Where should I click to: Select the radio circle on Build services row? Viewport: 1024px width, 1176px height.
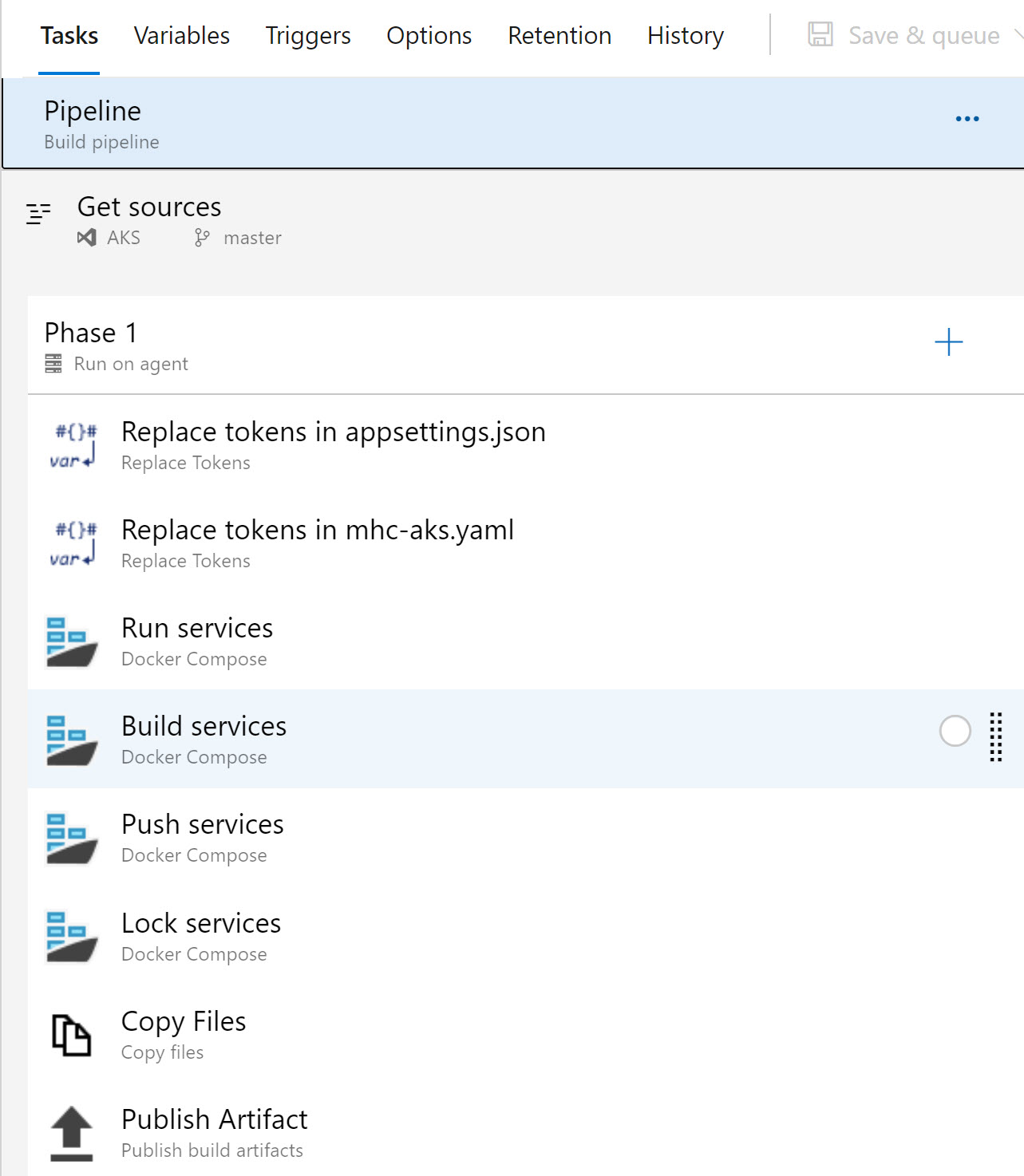tap(955, 732)
